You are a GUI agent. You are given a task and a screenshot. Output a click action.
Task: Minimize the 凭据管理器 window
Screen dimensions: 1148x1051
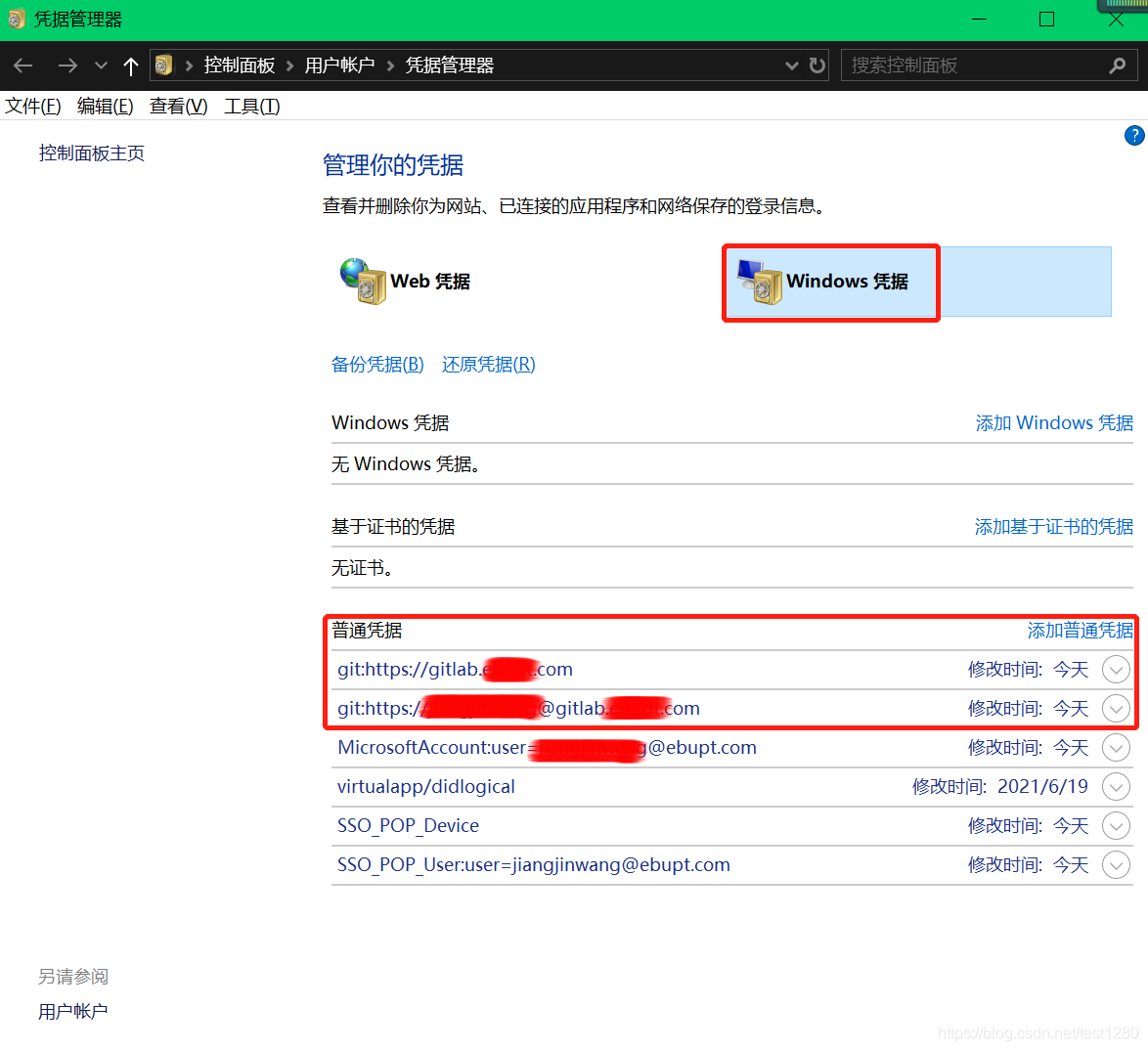pos(979,19)
